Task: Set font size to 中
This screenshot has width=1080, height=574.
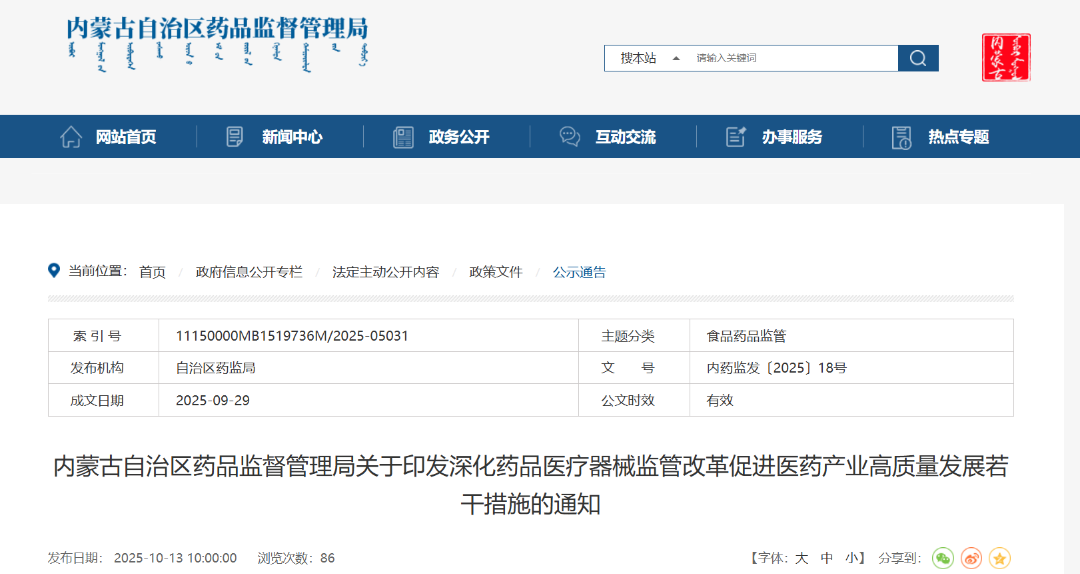Action: coord(827,558)
